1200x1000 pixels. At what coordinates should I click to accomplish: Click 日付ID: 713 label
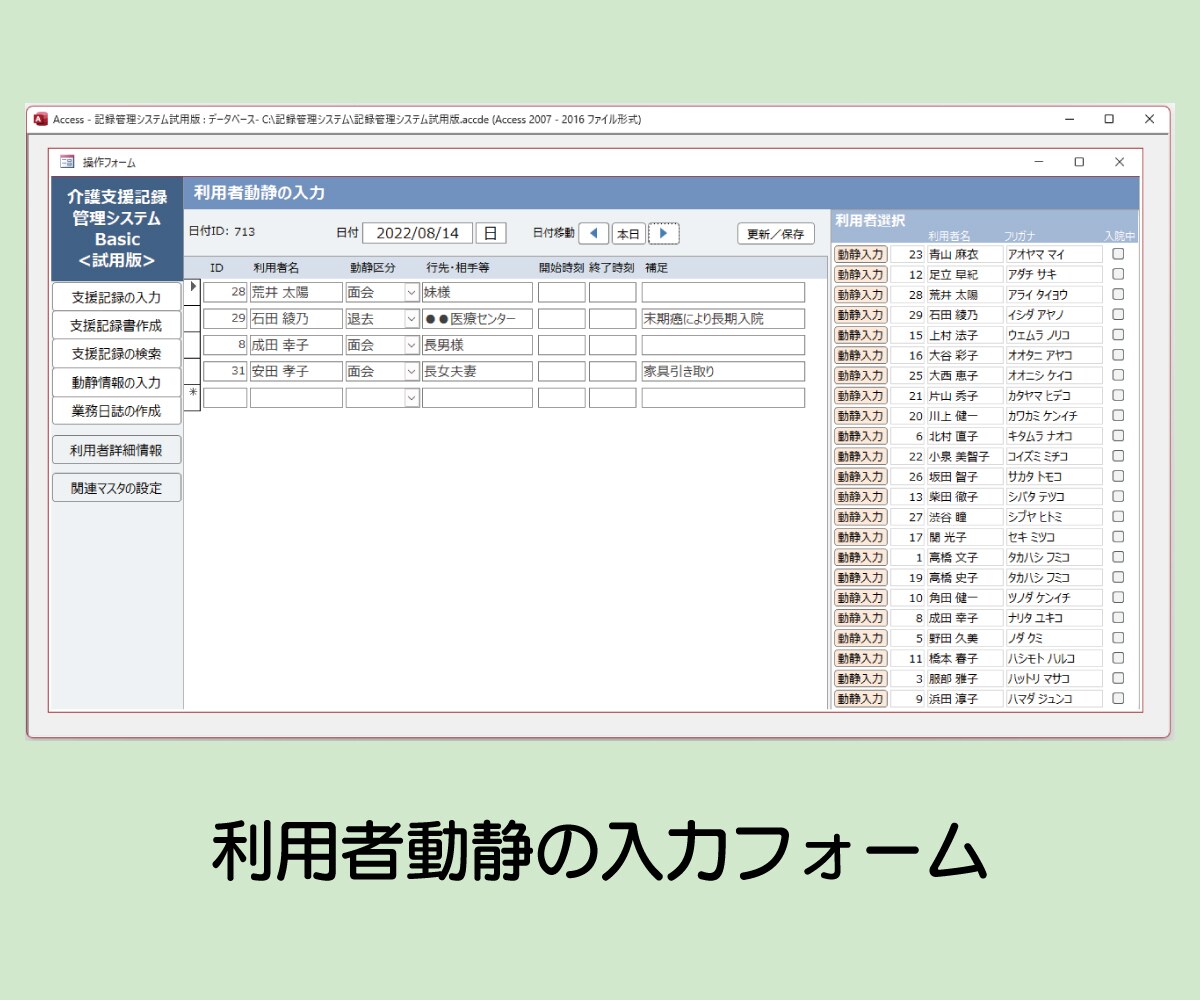click(x=222, y=232)
